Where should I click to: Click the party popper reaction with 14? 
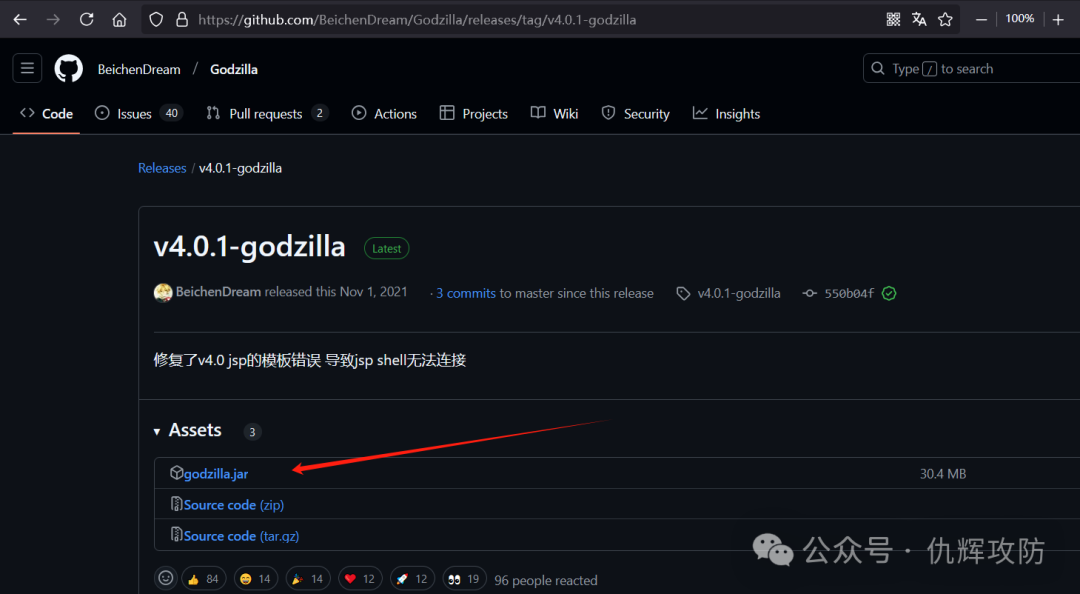coord(309,579)
